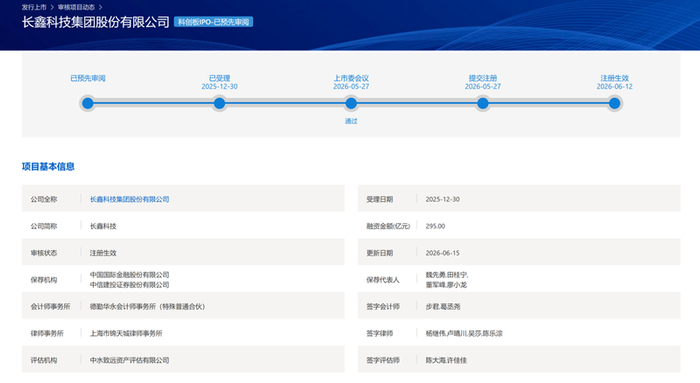Click the 签字会计师 names cell
The width and height of the screenshot is (700, 383).
pyautogui.click(x=443, y=306)
